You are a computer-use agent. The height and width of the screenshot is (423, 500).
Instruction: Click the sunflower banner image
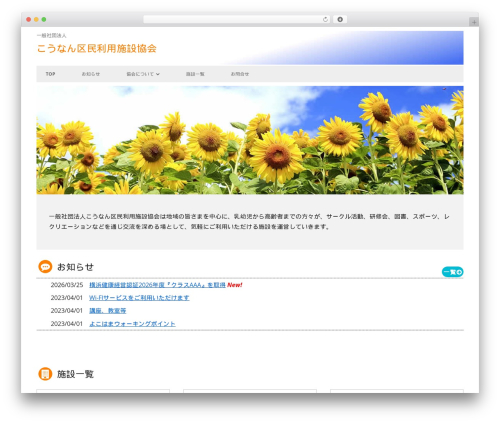(250, 140)
